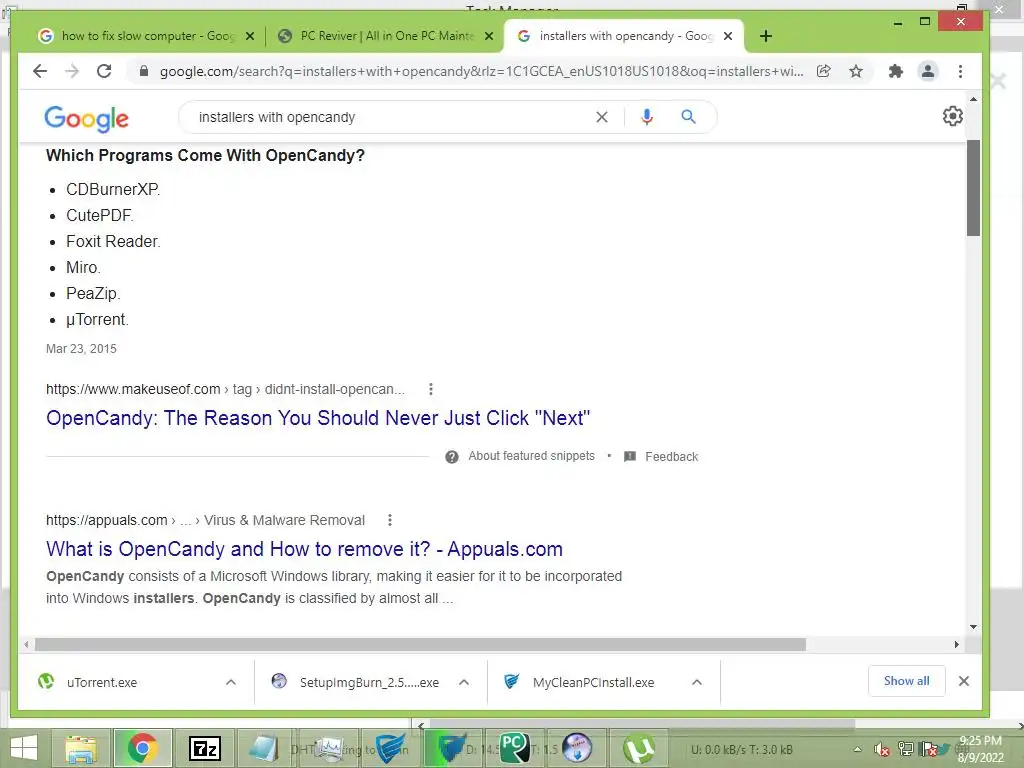Close the 'how to fix slow computer' tab

click(x=249, y=36)
